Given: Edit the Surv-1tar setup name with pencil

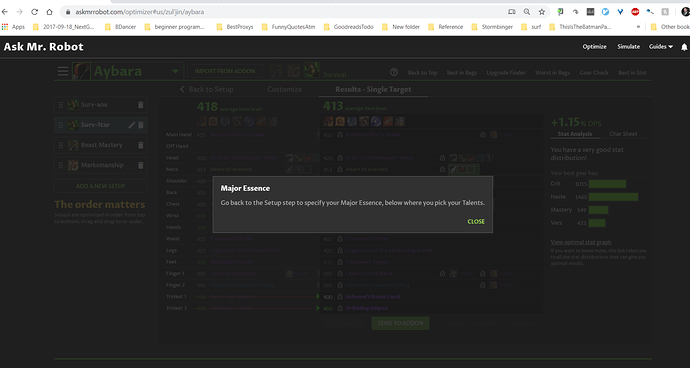Looking at the screenshot, I should click(131, 125).
